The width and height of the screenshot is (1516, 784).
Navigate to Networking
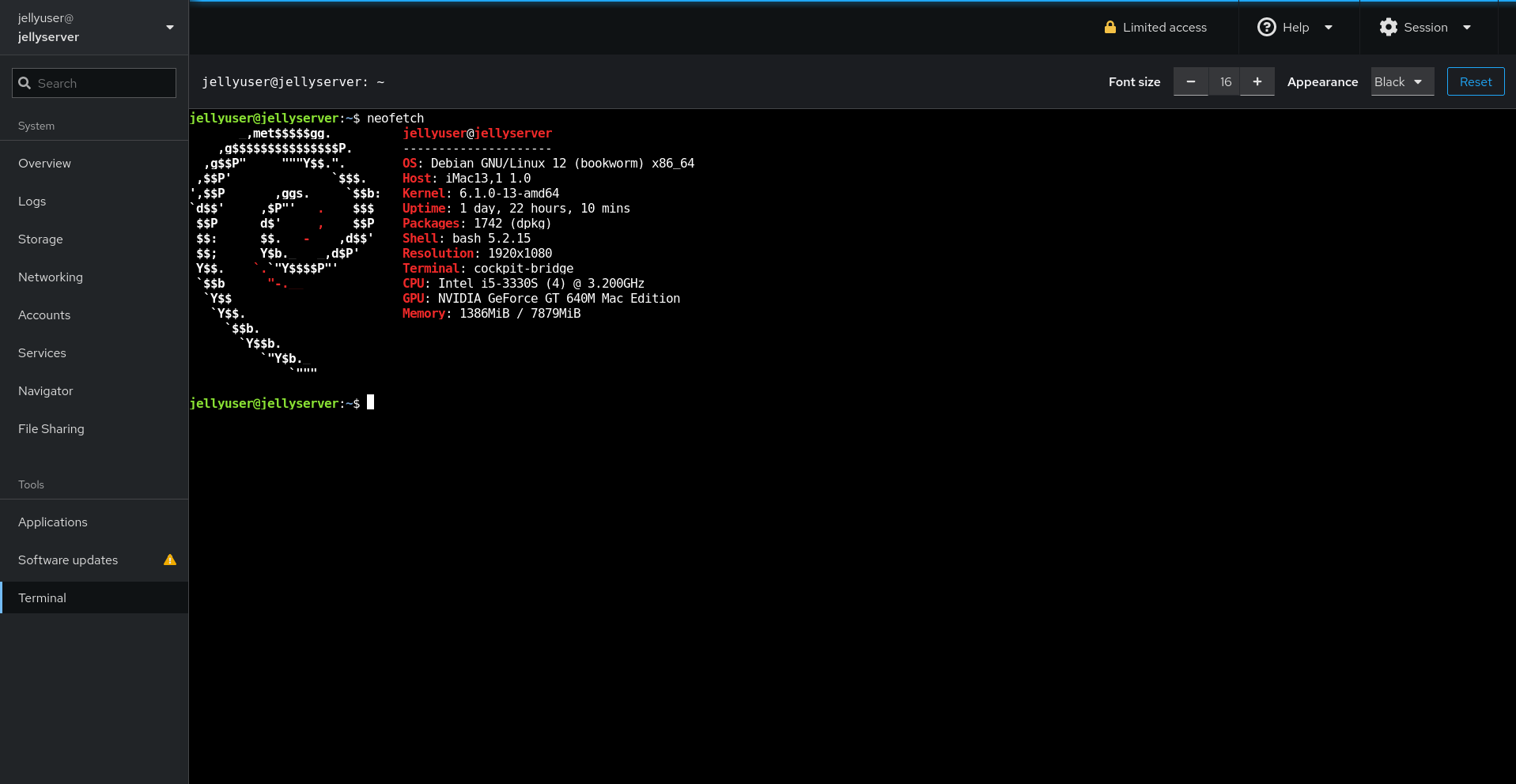point(94,277)
